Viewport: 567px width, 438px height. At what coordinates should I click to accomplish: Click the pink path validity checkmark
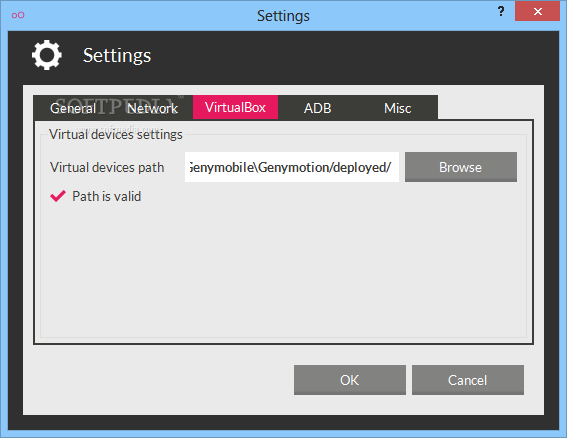click(58, 196)
